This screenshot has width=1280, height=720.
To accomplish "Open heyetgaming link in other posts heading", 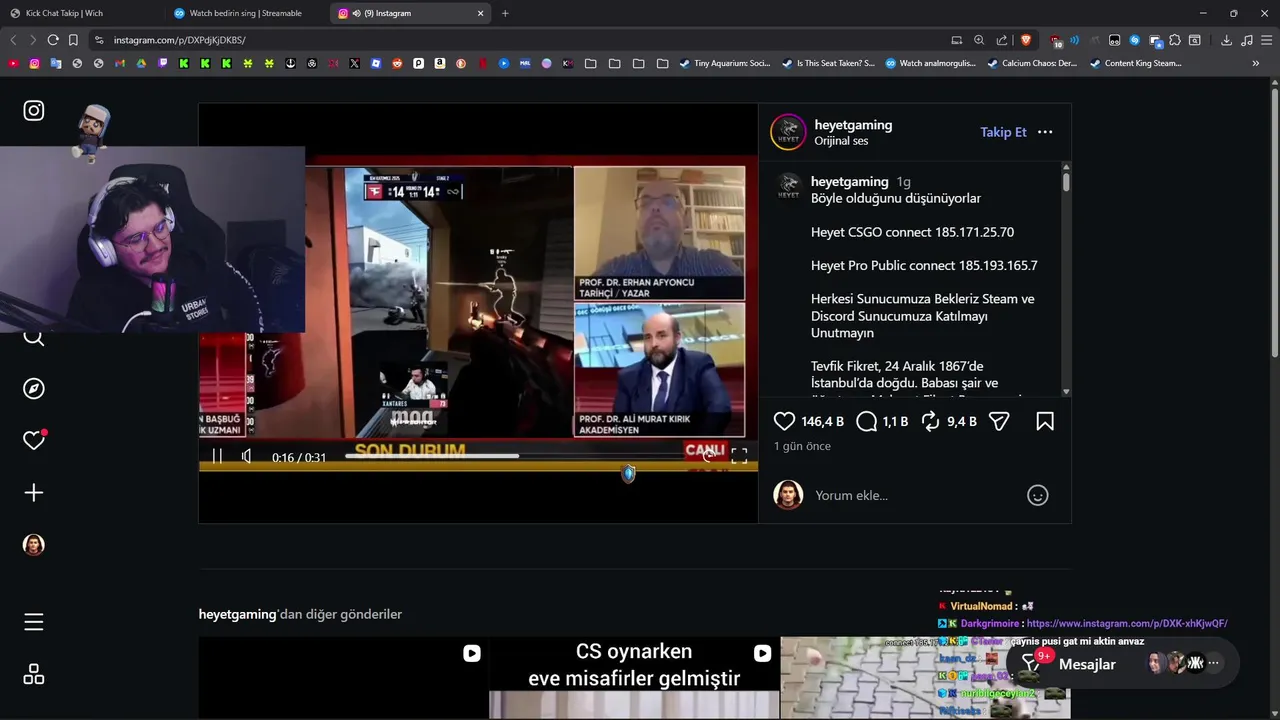I will [x=238, y=614].
